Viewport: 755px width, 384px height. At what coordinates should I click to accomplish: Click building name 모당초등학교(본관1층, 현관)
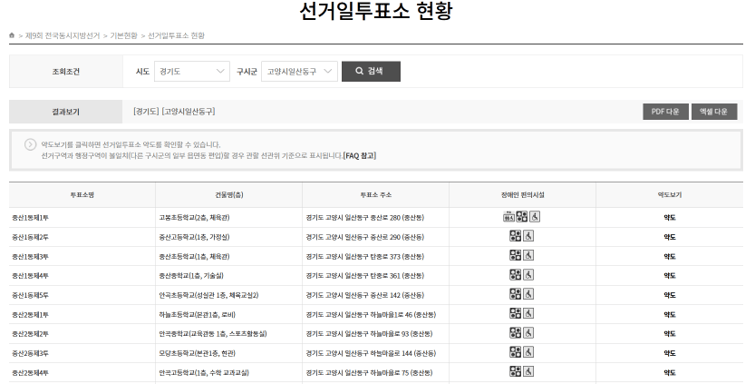[197, 353]
